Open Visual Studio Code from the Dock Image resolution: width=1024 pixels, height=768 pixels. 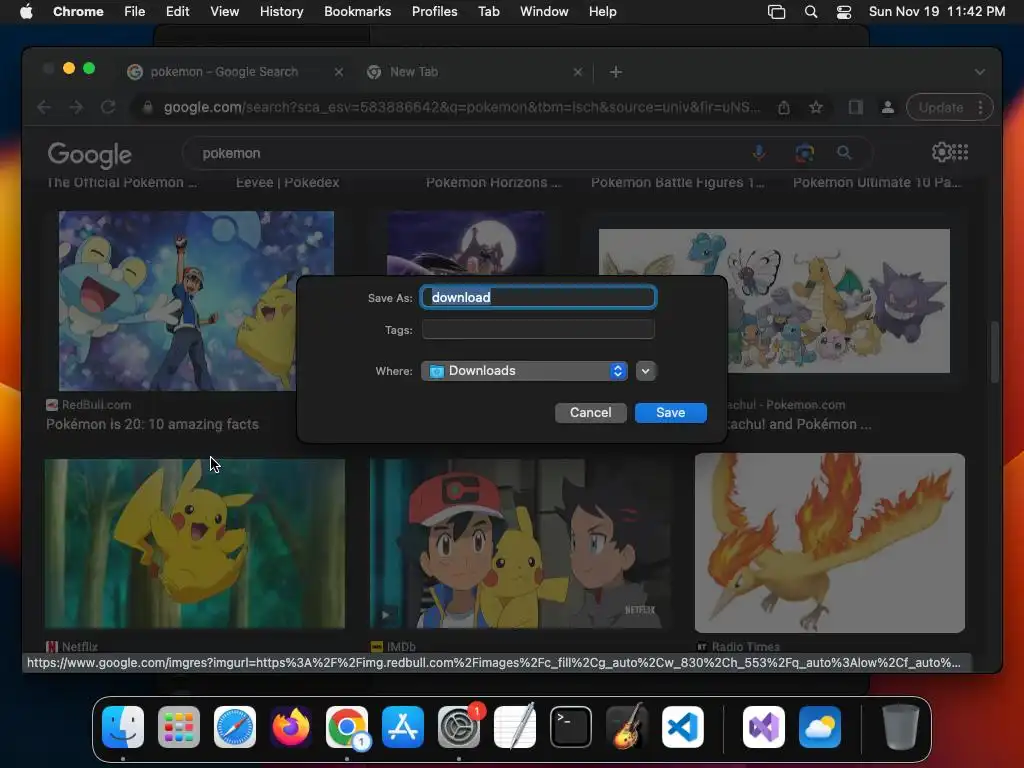683,727
